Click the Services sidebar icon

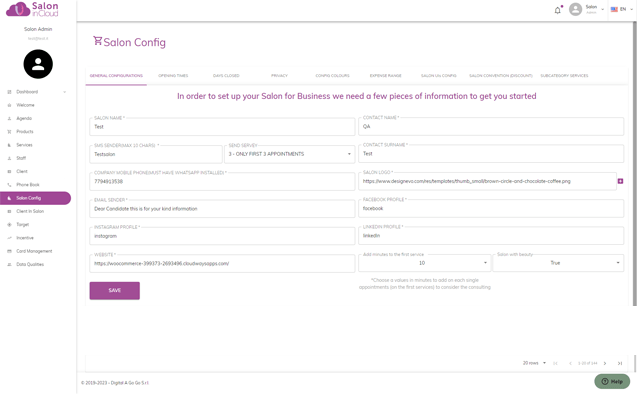point(9,145)
